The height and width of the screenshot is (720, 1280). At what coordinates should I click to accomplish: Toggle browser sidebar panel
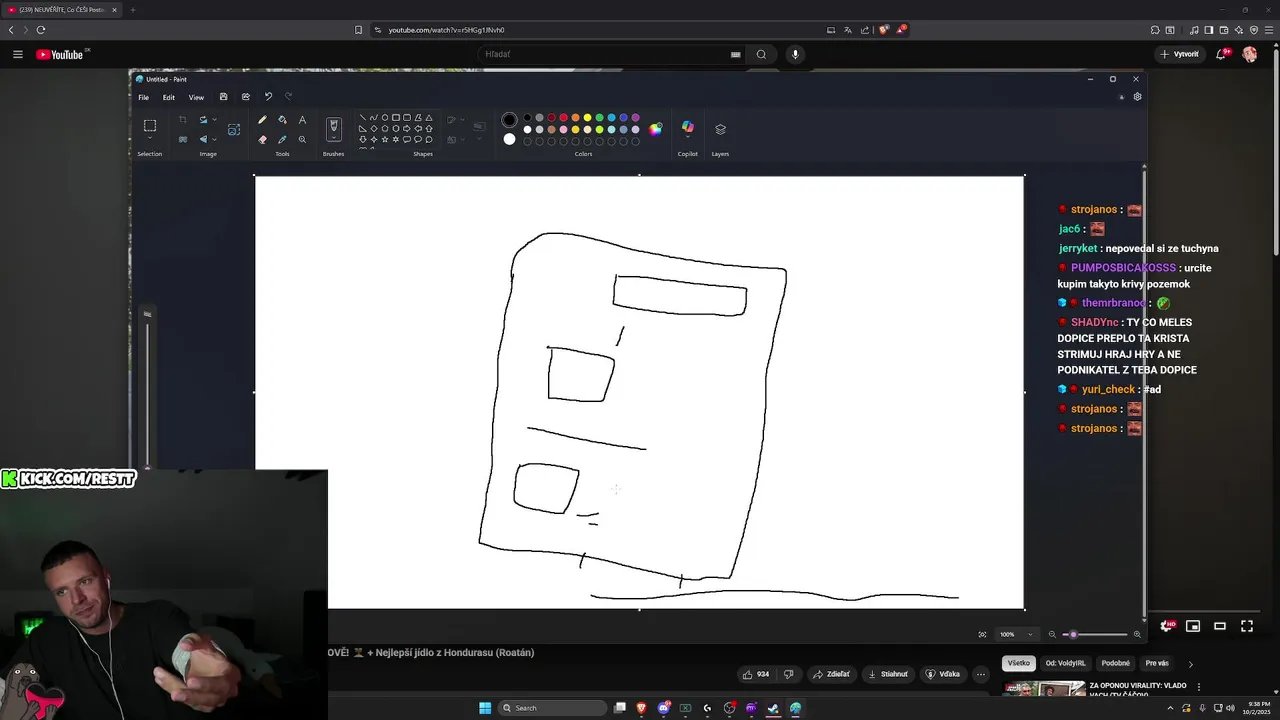pyautogui.click(x=1208, y=30)
